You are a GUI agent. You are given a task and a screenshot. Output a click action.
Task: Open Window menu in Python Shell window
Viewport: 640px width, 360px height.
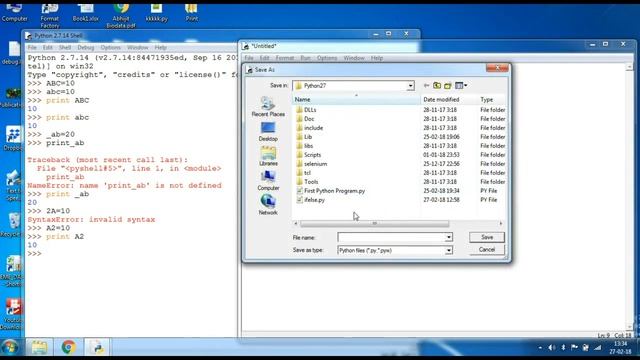coord(137,47)
